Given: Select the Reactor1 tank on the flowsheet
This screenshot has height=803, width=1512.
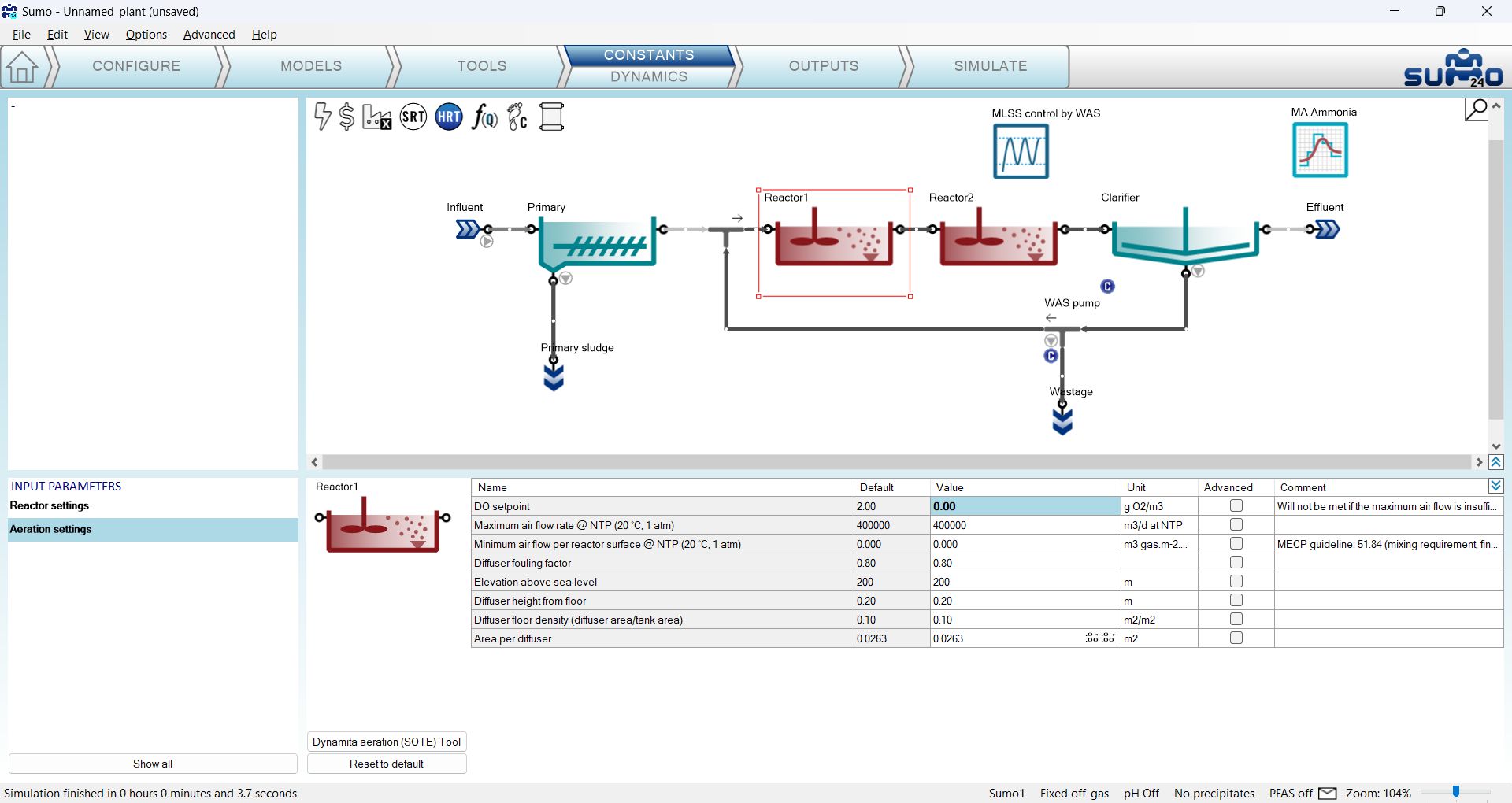Looking at the screenshot, I should [x=834, y=236].
